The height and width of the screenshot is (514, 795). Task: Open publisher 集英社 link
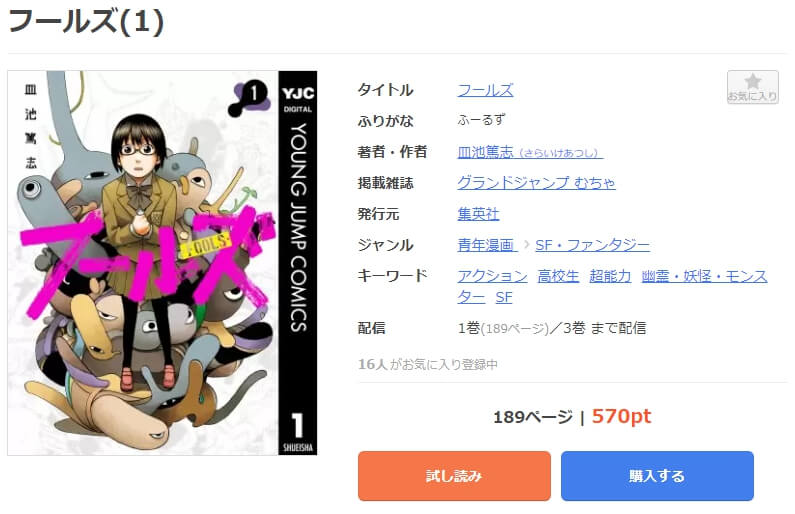[478, 214]
